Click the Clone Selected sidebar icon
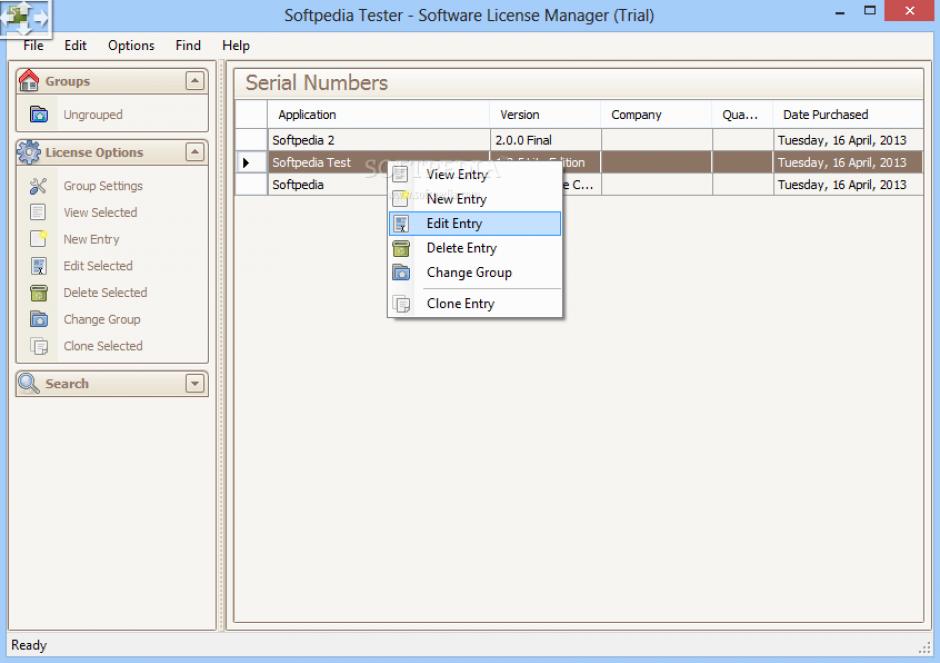The image size is (940, 663). (x=39, y=346)
